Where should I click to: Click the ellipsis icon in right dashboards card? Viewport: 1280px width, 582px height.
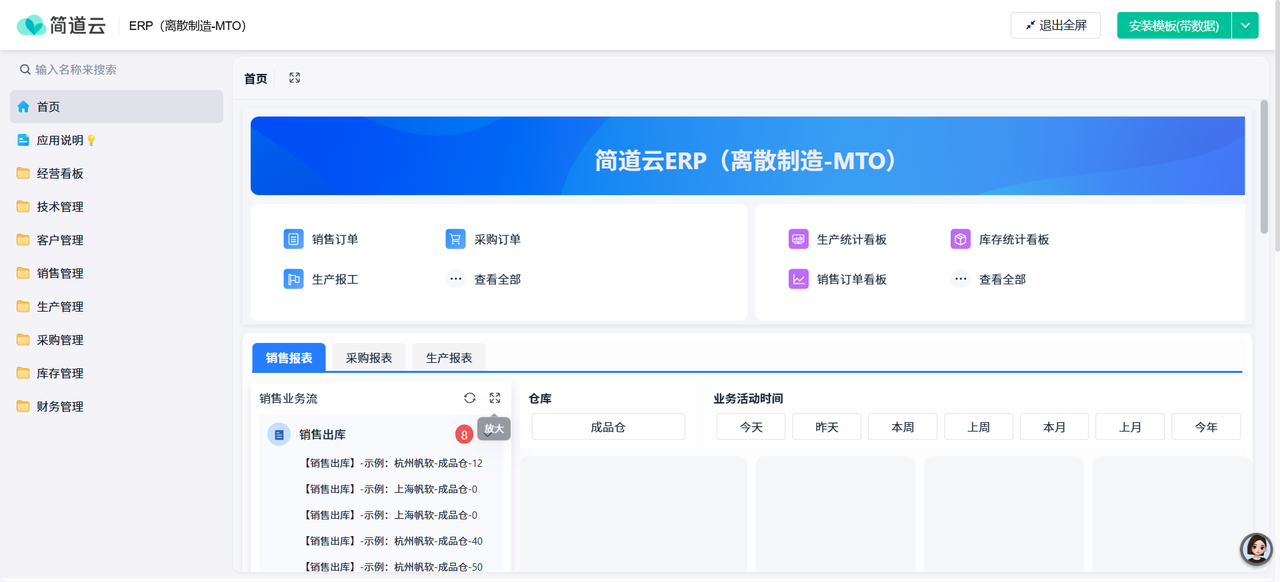(960, 279)
